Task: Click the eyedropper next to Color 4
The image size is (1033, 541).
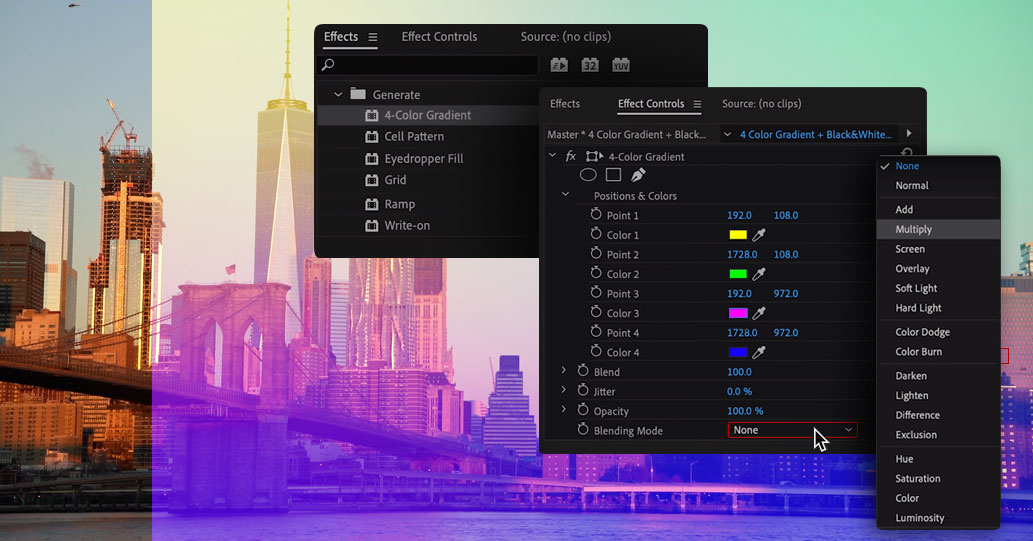Action: 759,352
